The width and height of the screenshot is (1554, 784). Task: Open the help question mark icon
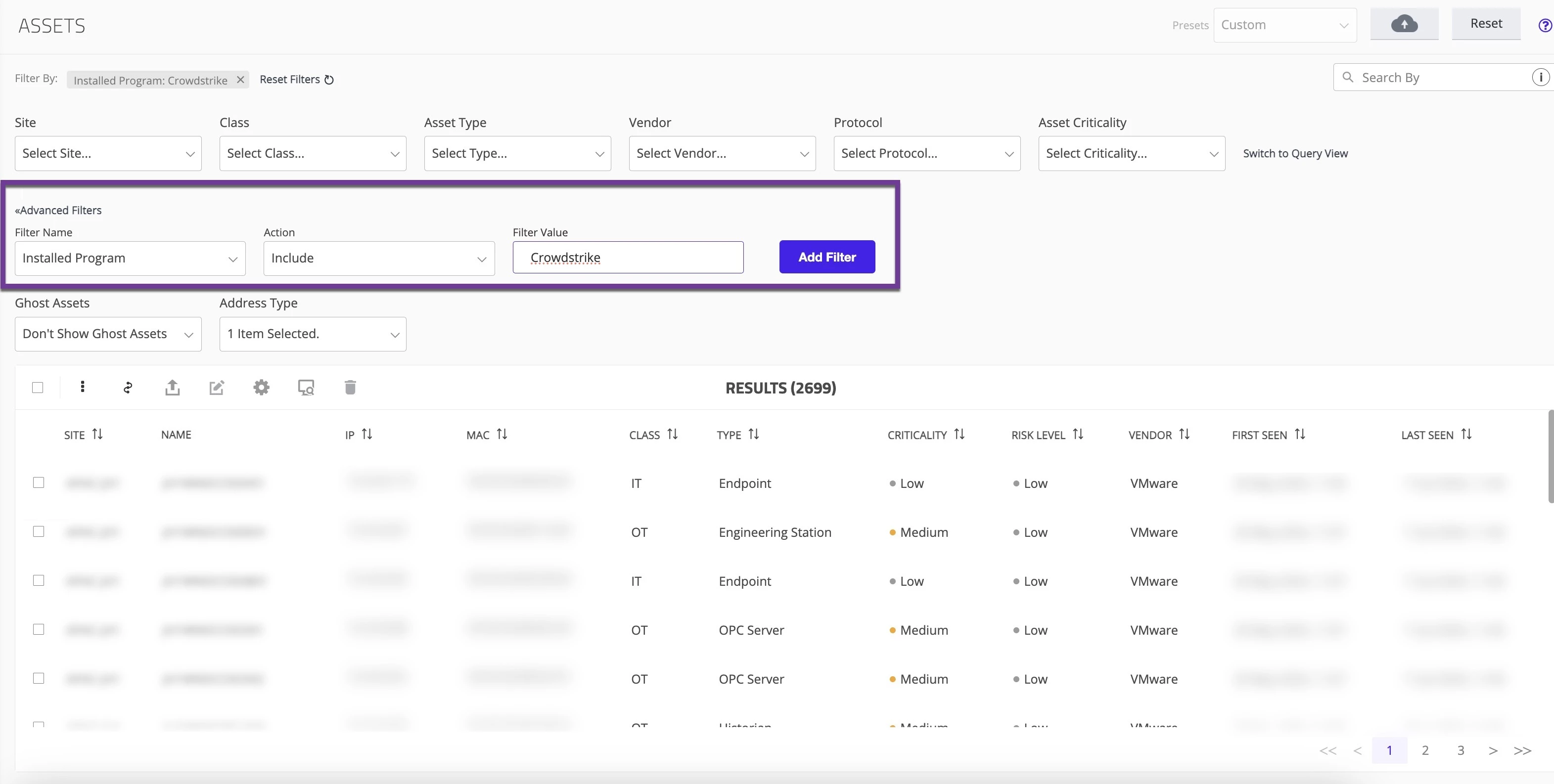1544,25
